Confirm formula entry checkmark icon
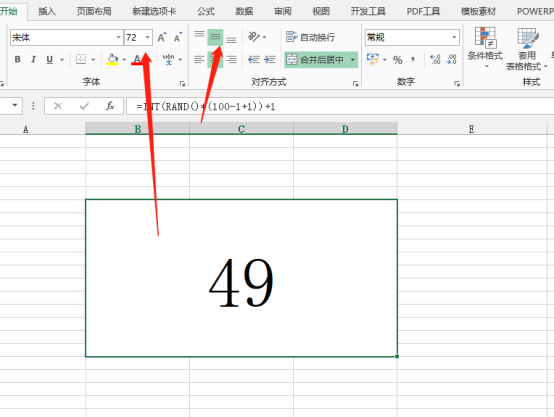Image resolution: width=554 pixels, height=417 pixels. pos(84,106)
